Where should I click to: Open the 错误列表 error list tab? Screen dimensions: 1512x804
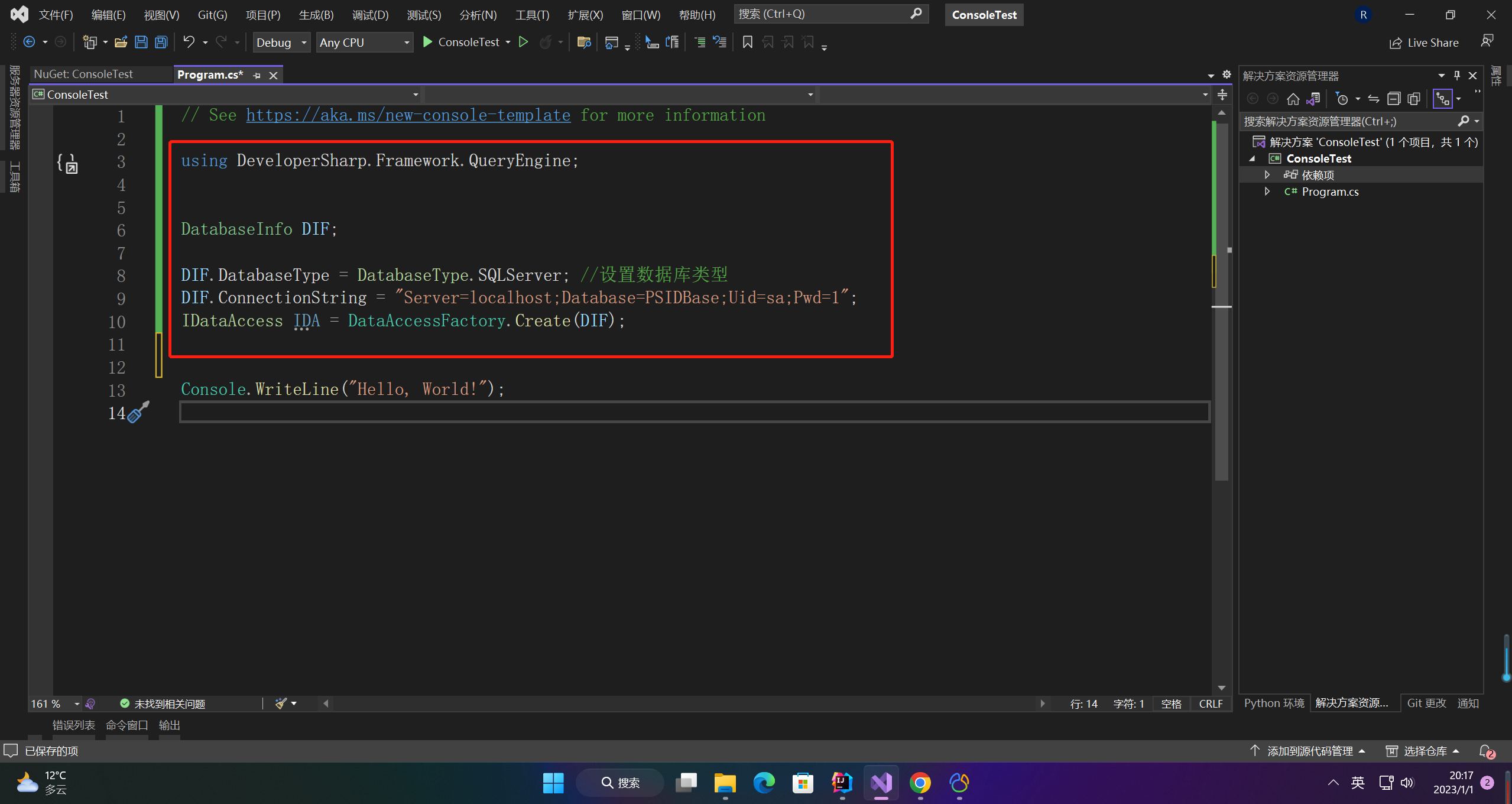click(74, 725)
